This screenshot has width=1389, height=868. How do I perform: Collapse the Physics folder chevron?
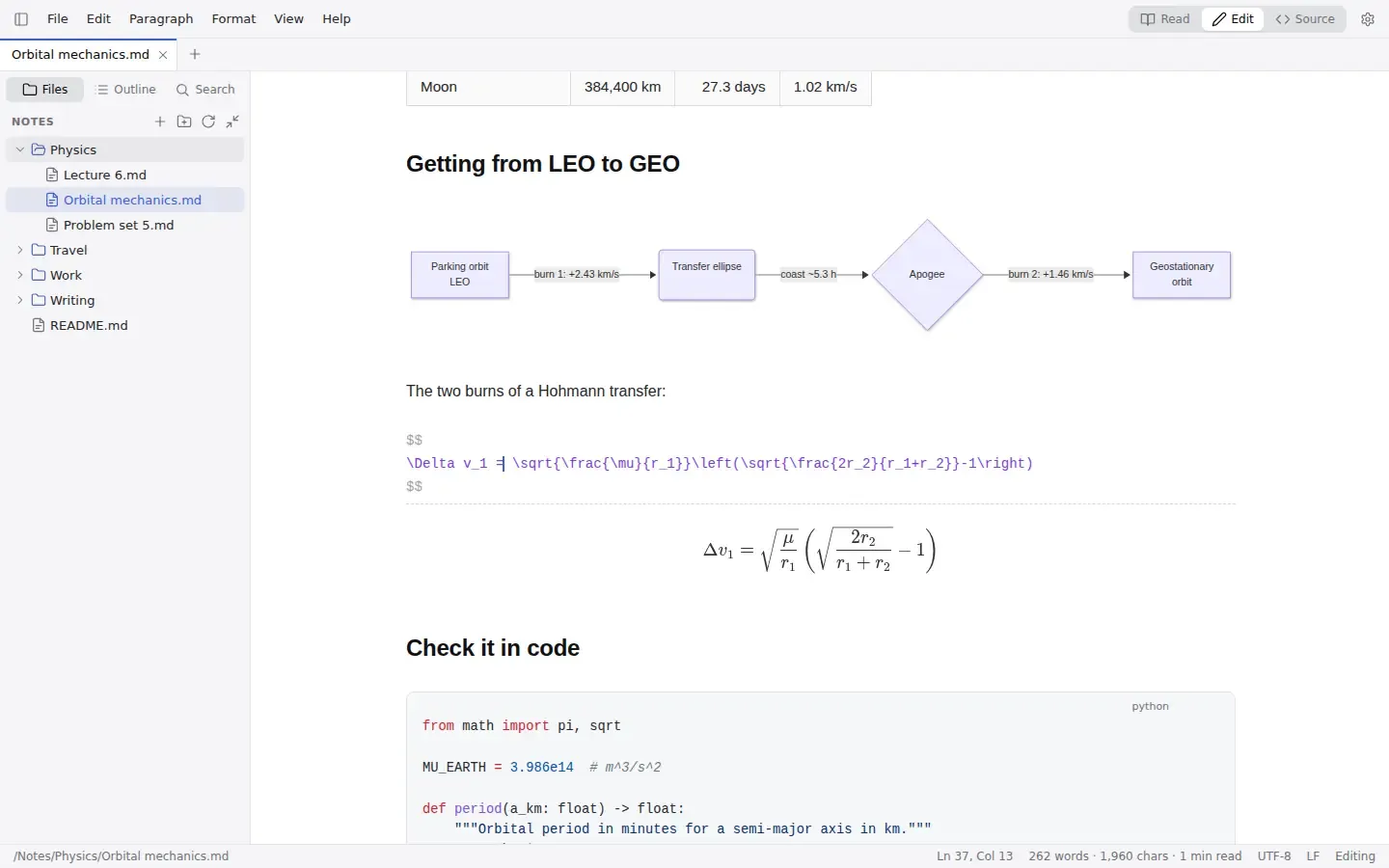click(x=20, y=149)
